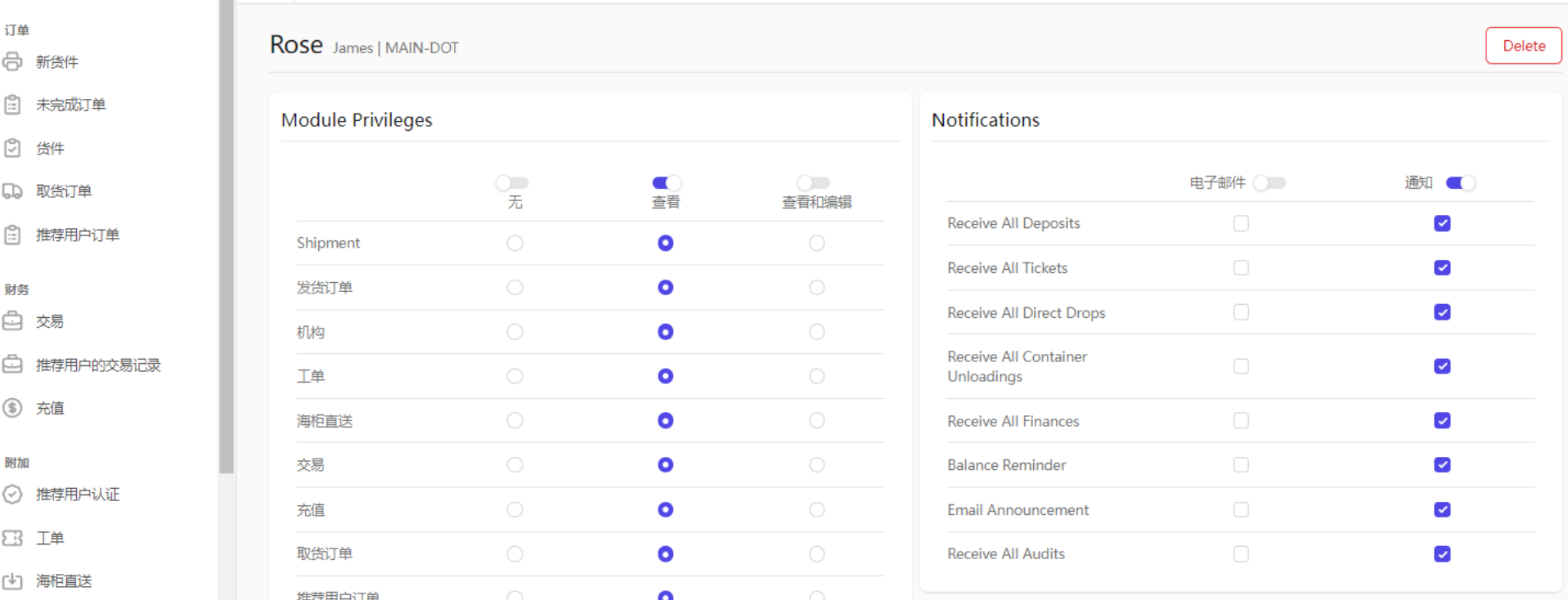Viewport: 1568px width, 600px height.
Task: Click the printer icon beside 新货件
Action: (12, 61)
